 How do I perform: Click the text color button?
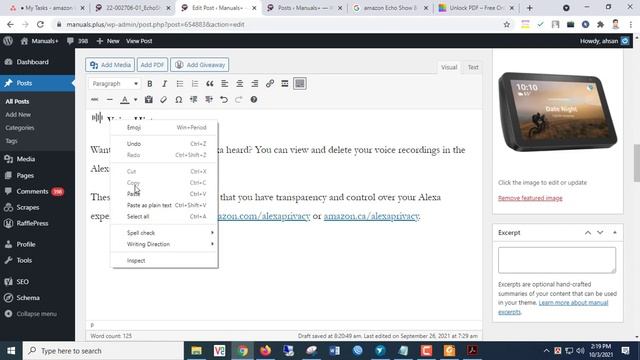pyautogui.click(x=125, y=100)
